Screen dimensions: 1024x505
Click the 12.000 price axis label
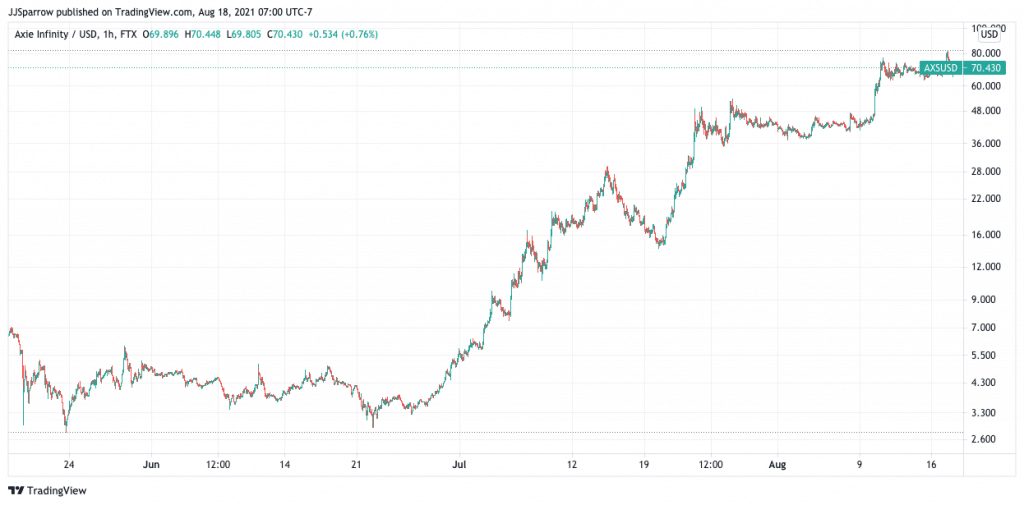985,267
